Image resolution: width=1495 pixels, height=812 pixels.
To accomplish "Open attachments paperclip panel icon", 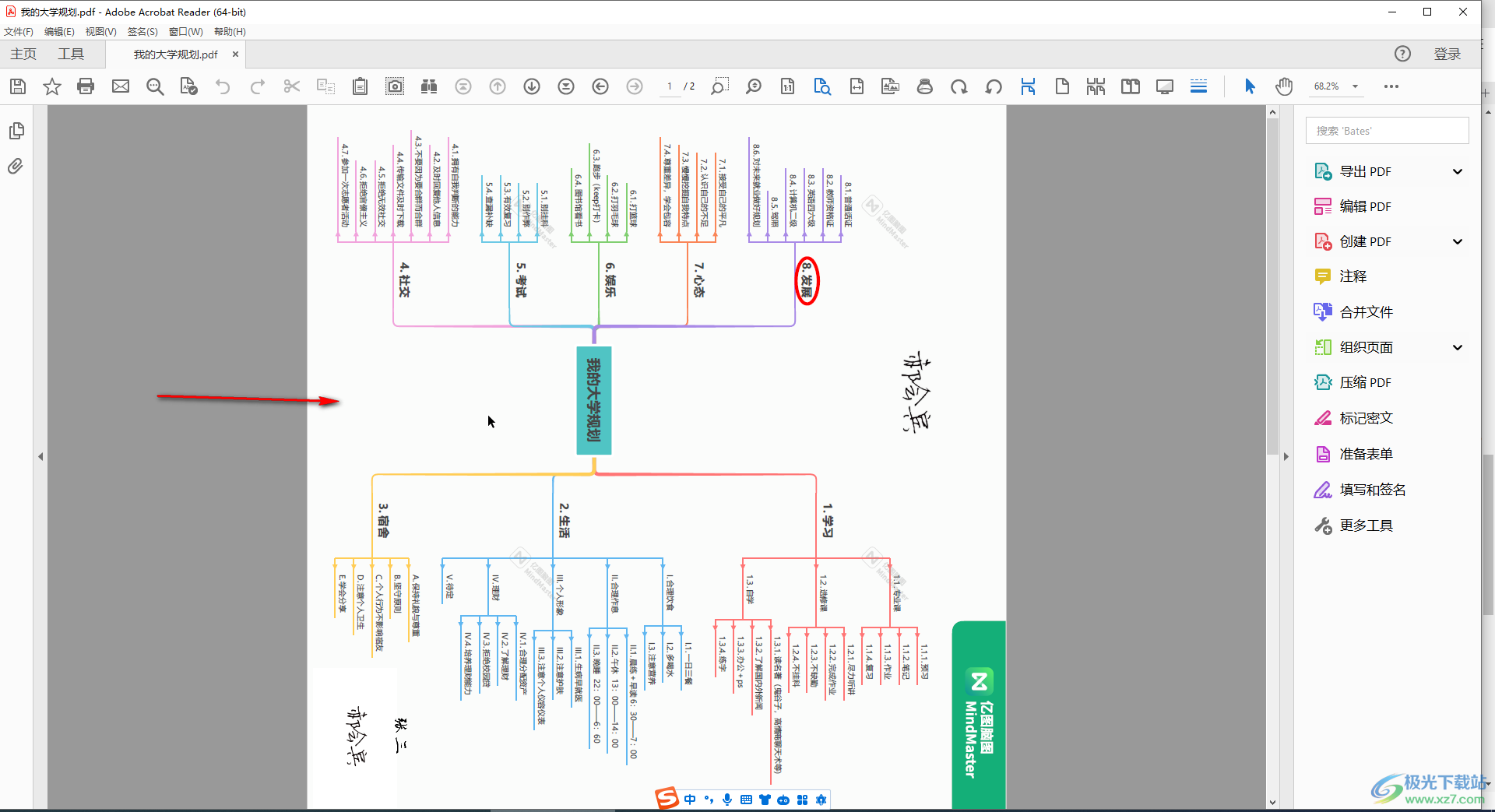I will point(16,166).
